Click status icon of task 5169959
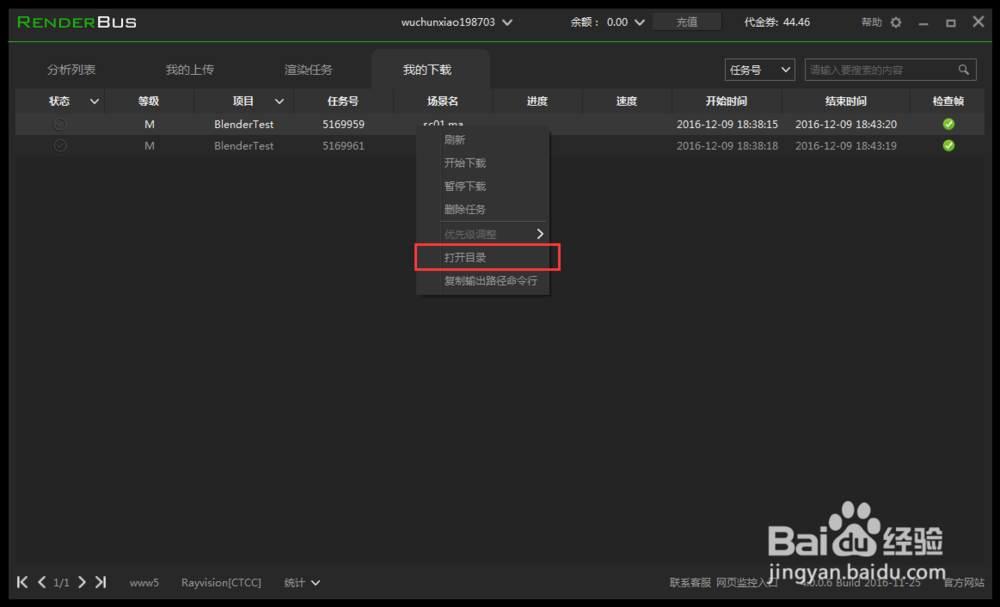Image resolution: width=1000 pixels, height=607 pixels. tap(60, 124)
